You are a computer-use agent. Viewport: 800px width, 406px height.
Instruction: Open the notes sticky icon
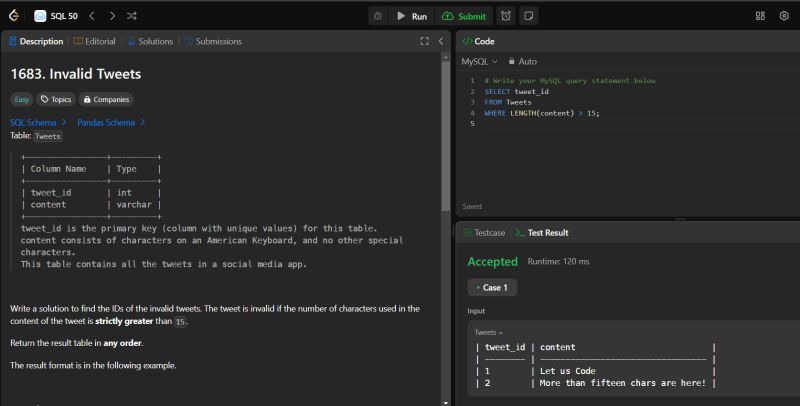(x=529, y=16)
